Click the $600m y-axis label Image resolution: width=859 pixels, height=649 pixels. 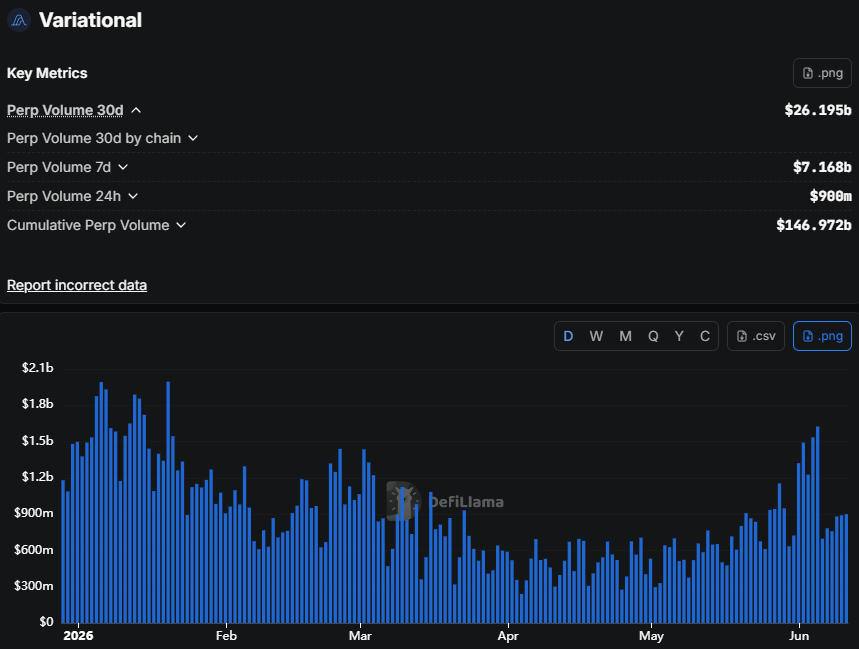pos(33,549)
